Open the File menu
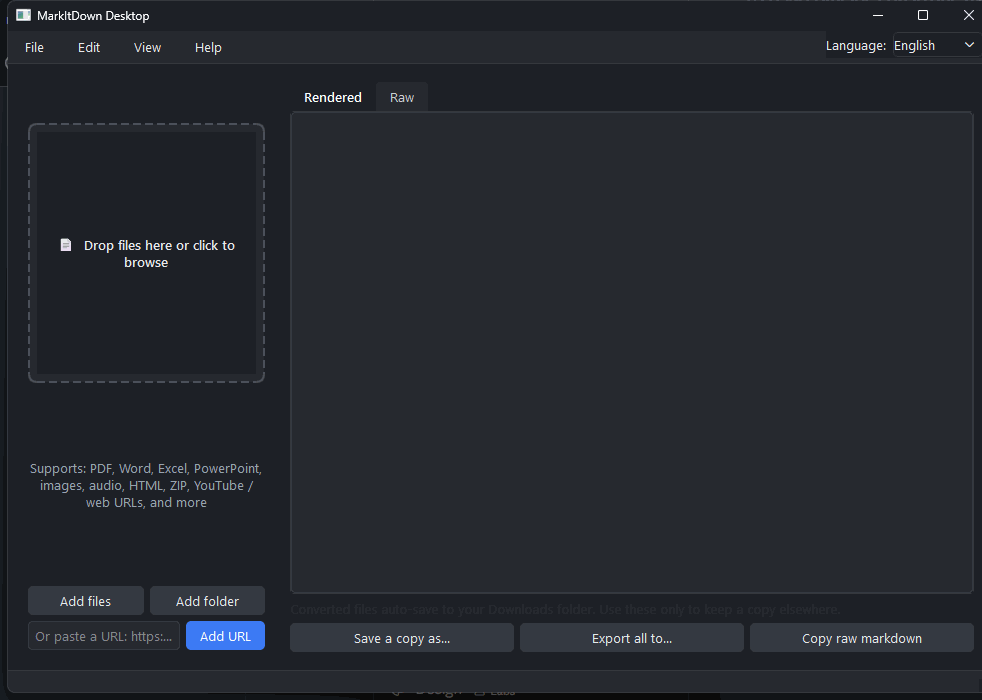The image size is (982, 700). 34,48
